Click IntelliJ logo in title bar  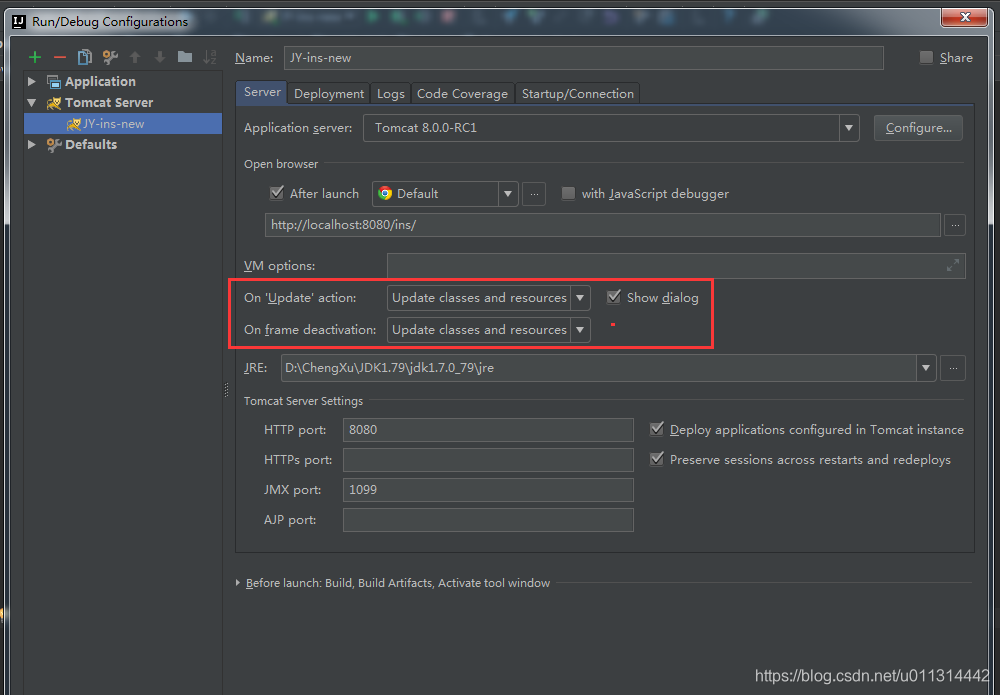(x=19, y=22)
